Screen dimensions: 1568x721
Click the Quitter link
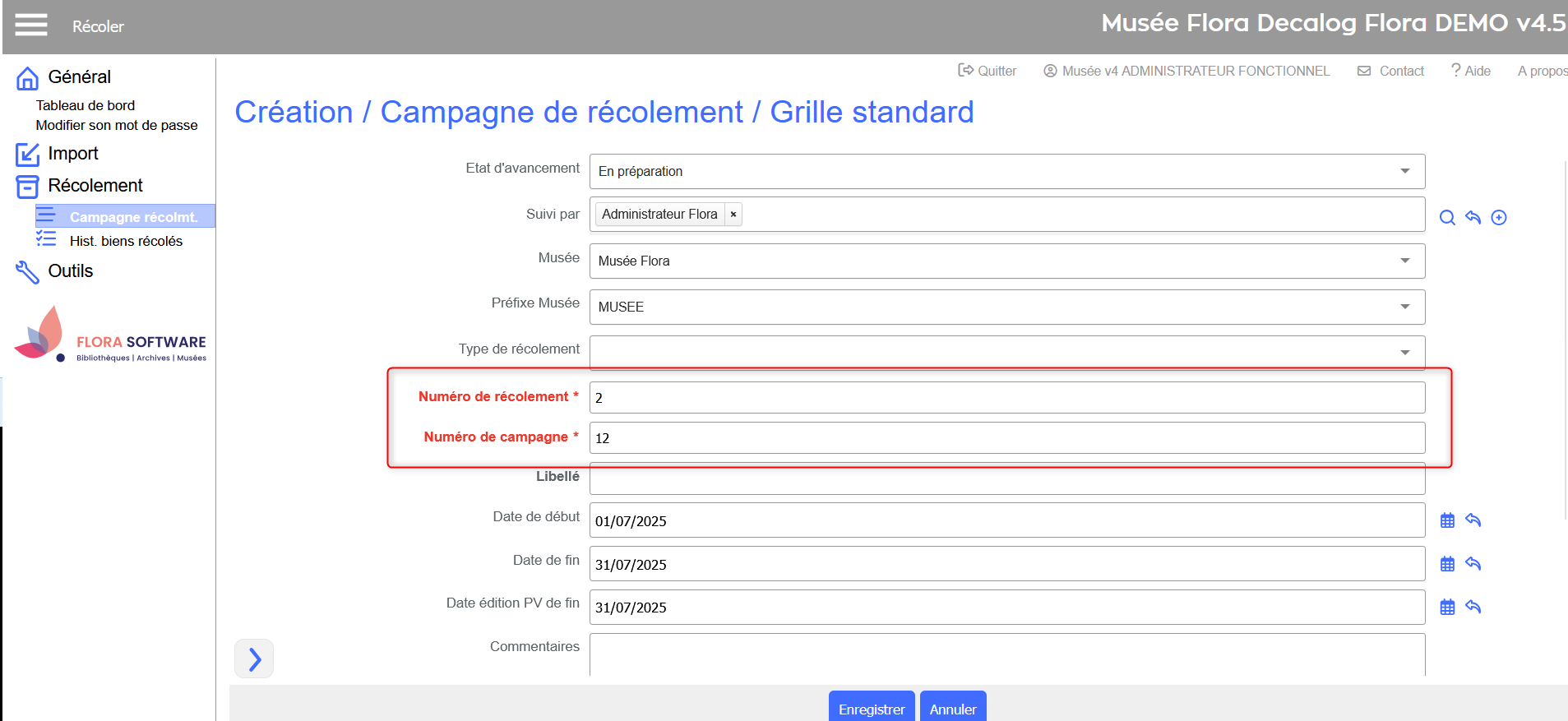pos(988,71)
